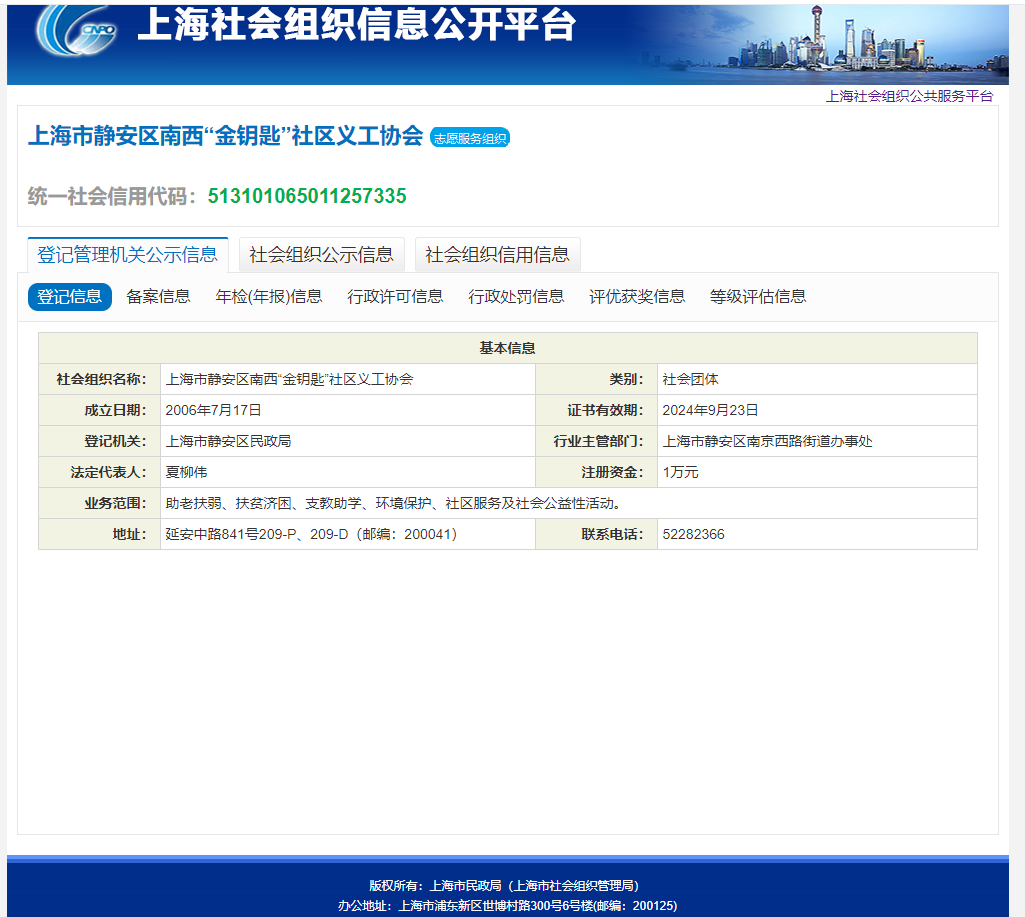This screenshot has width=1025, height=917.
Task: Open 年检(年报)信息 sub-tab
Action: (x=269, y=296)
